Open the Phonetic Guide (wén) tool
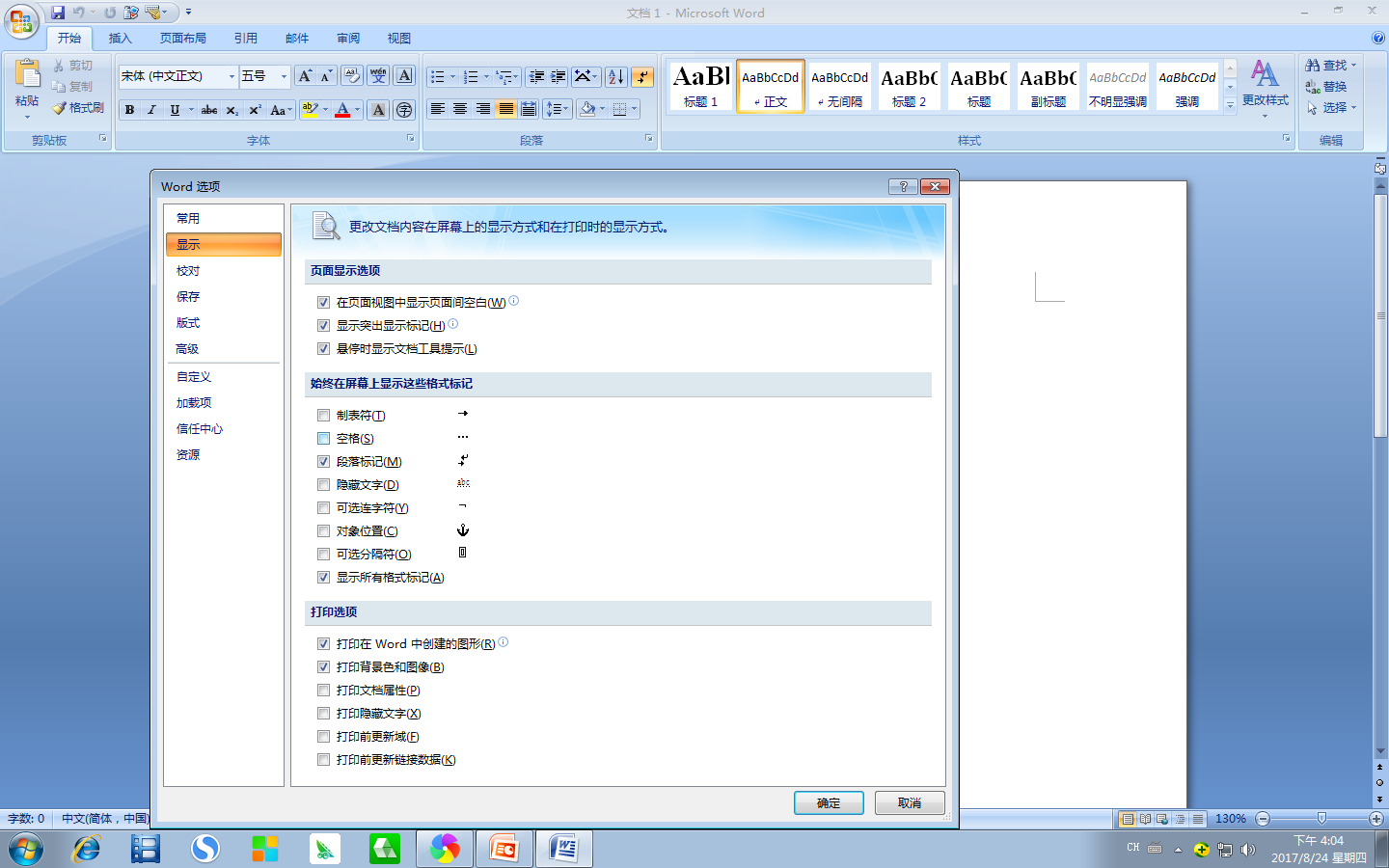The height and width of the screenshot is (868, 1389). click(378, 76)
